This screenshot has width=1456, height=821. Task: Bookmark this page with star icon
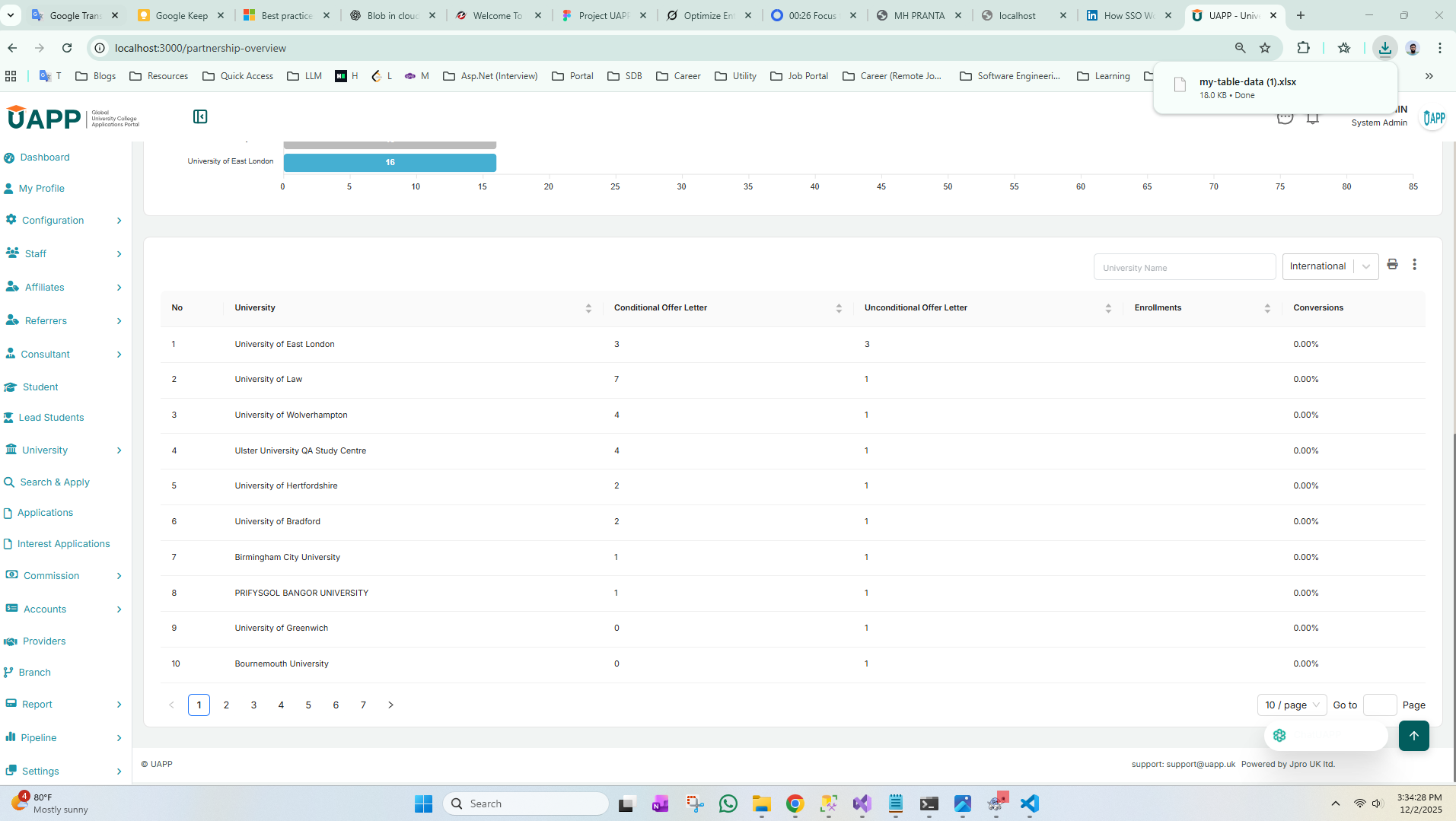pyautogui.click(x=1265, y=48)
